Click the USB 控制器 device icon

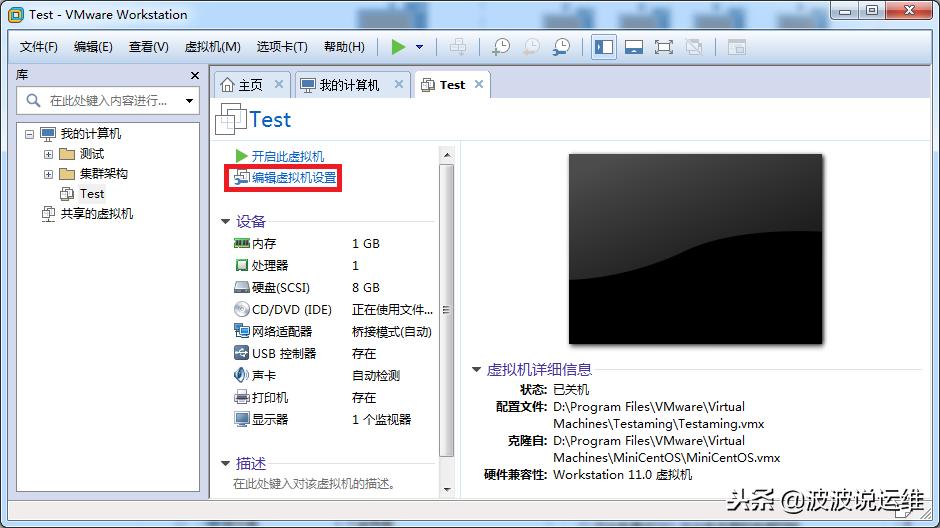[x=242, y=353]
